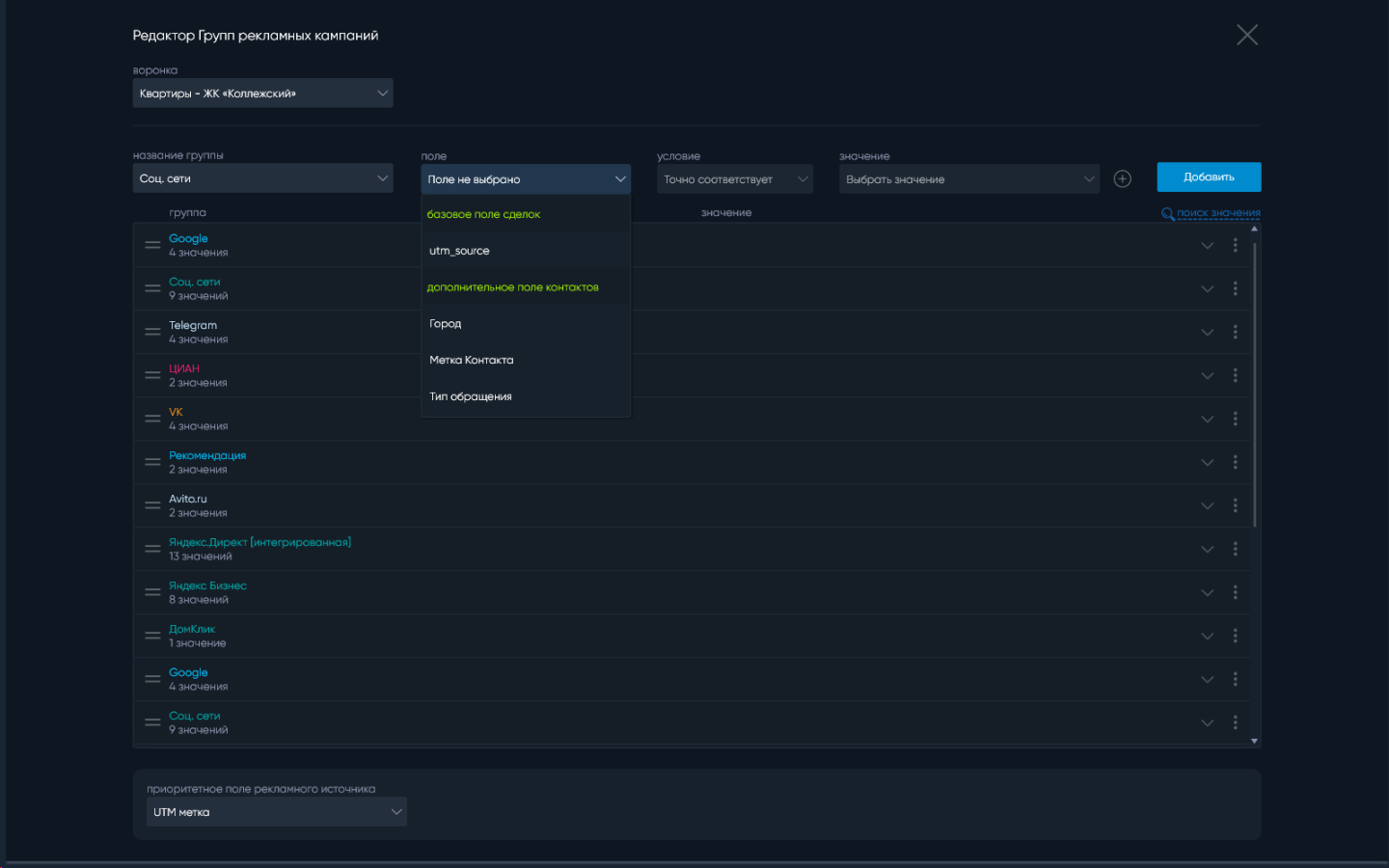Expand the Яндекс Бизнес group chevron

pos(1207,593)
